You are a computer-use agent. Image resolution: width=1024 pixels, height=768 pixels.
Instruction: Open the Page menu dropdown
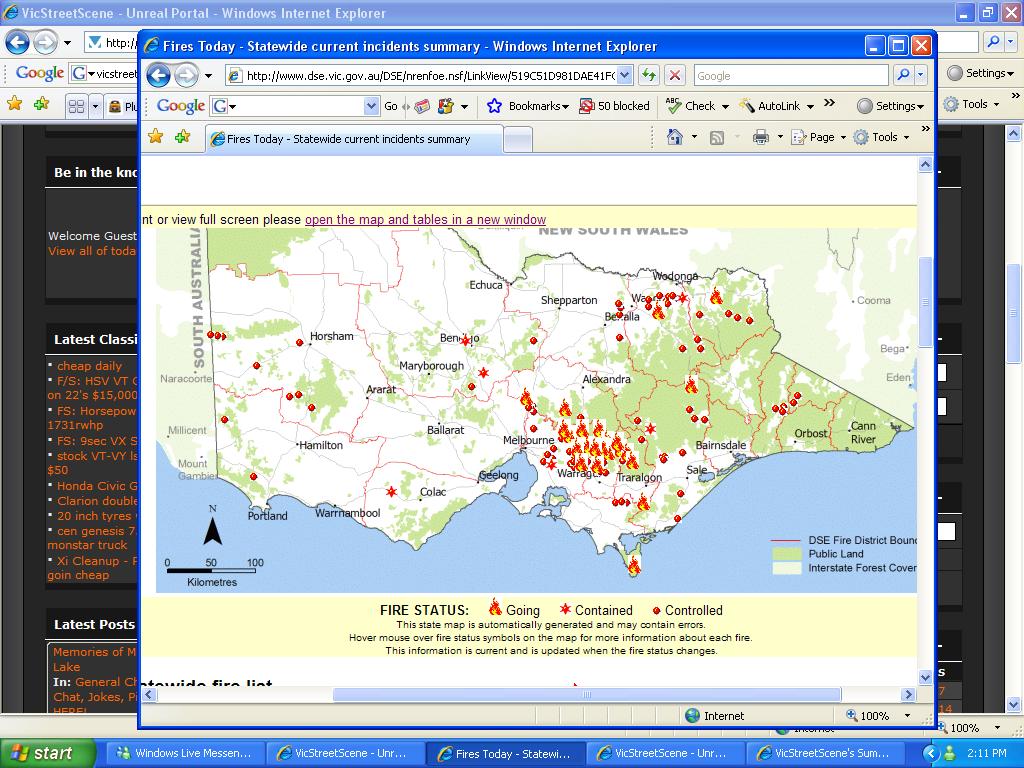click(819, 137)
